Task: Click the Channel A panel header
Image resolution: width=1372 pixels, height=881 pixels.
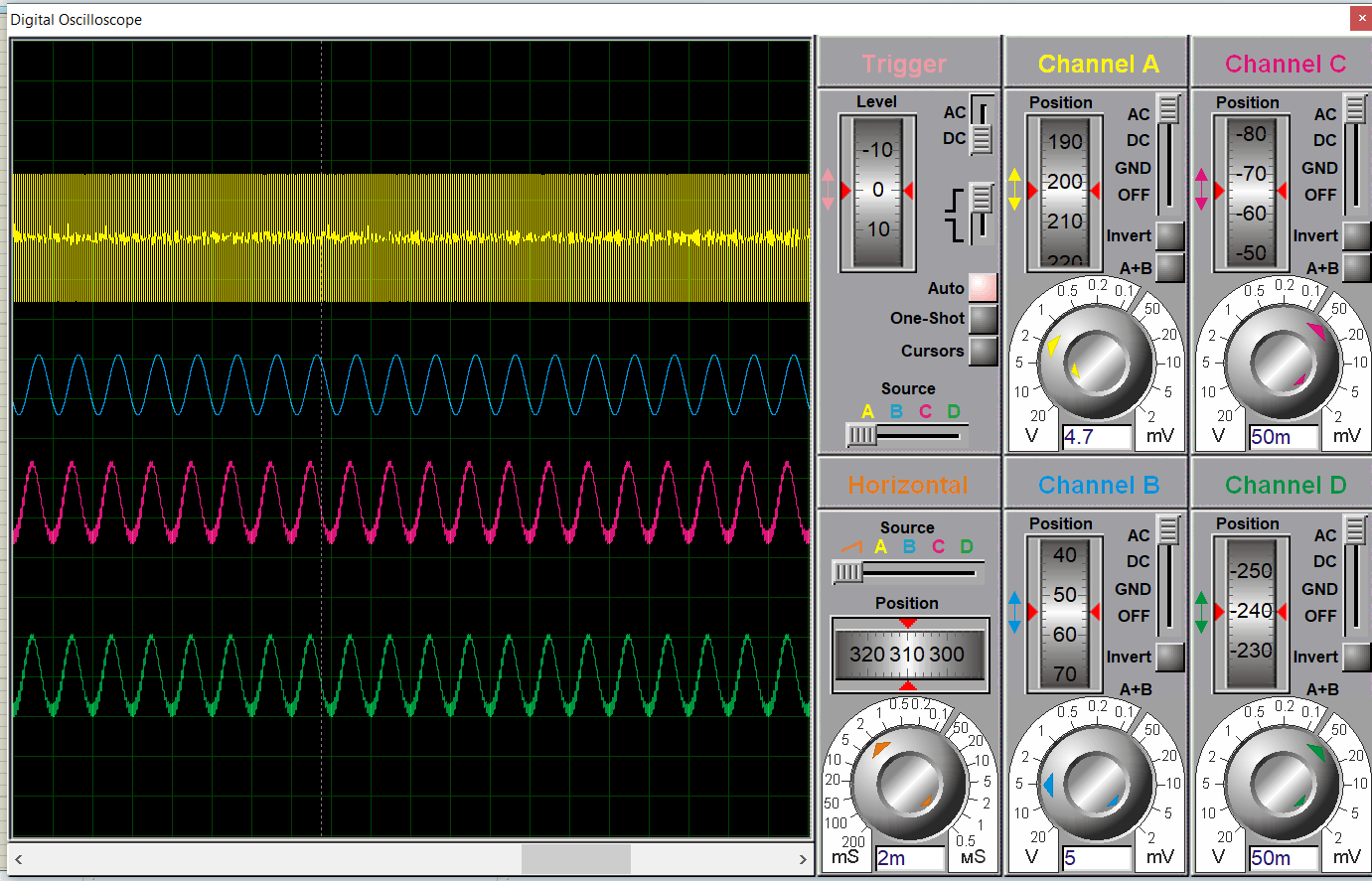Action: [x=1097, y=64]
